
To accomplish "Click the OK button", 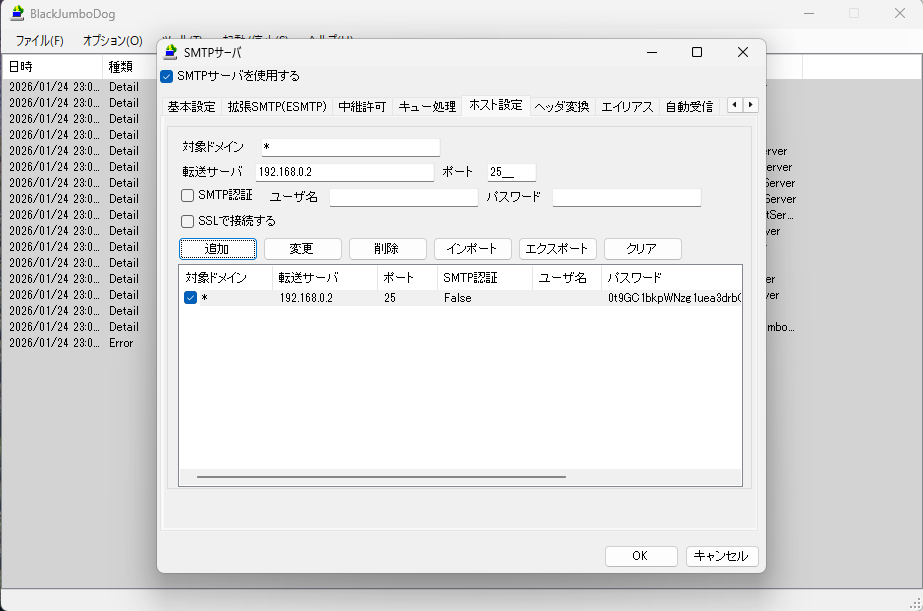I will click(640, 556).
